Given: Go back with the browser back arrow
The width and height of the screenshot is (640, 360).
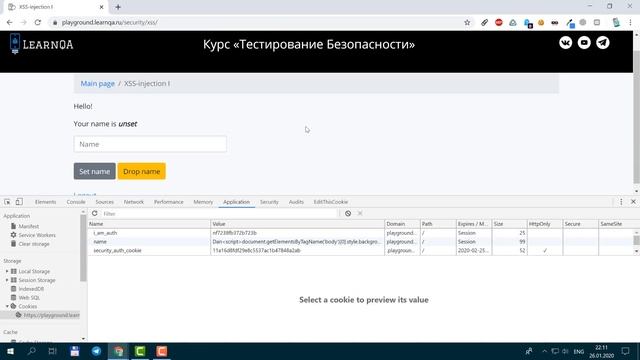Looking at the screenshot, I should [9, 22].
